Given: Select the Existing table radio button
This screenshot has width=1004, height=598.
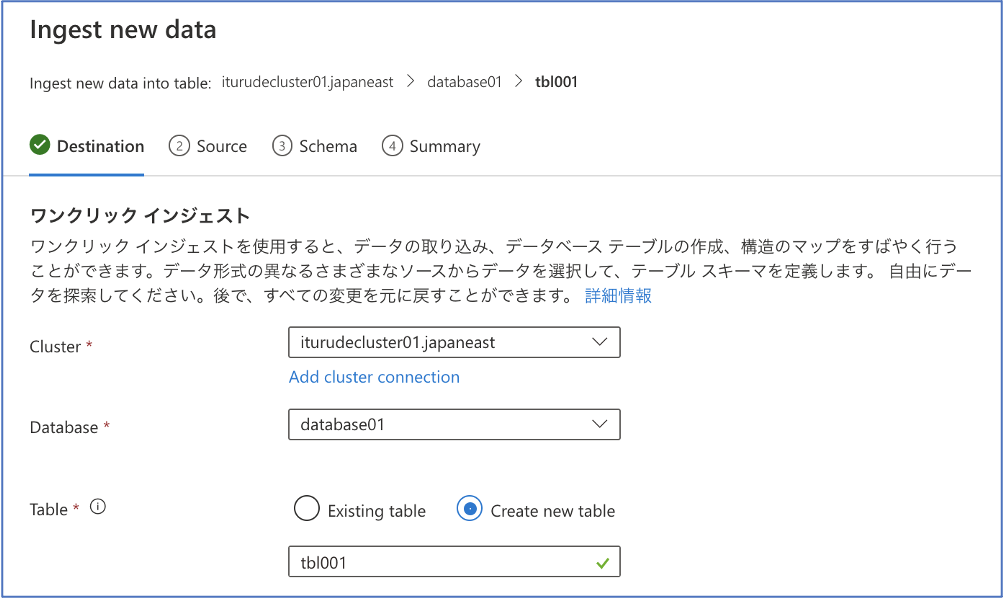Looking at the screenshot, I should pyautogui.click(x=307, y=509).
